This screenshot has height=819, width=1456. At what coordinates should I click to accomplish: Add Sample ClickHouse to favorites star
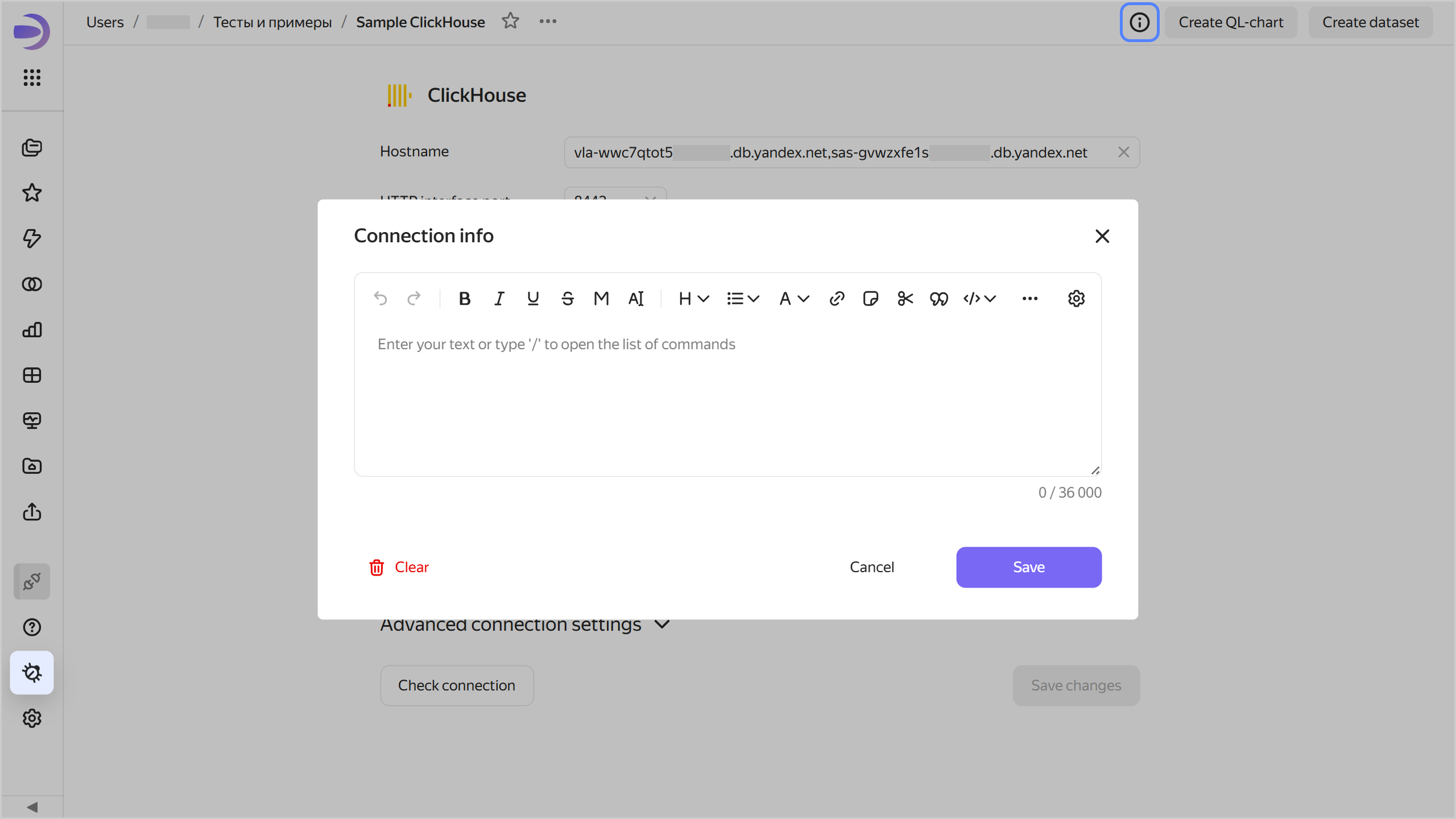click(x=510, y=22)
